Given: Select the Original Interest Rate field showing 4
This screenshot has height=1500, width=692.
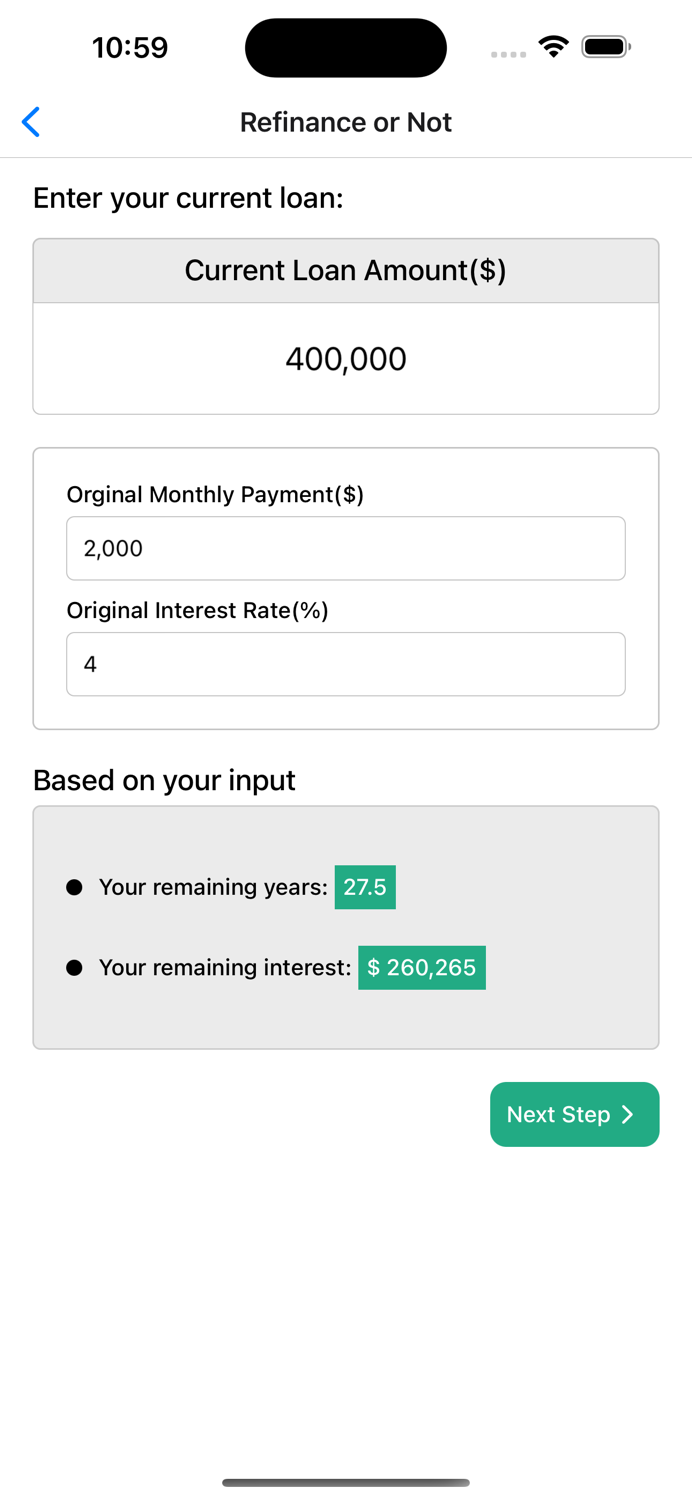Looking at the screenshot, I should 346,664.
